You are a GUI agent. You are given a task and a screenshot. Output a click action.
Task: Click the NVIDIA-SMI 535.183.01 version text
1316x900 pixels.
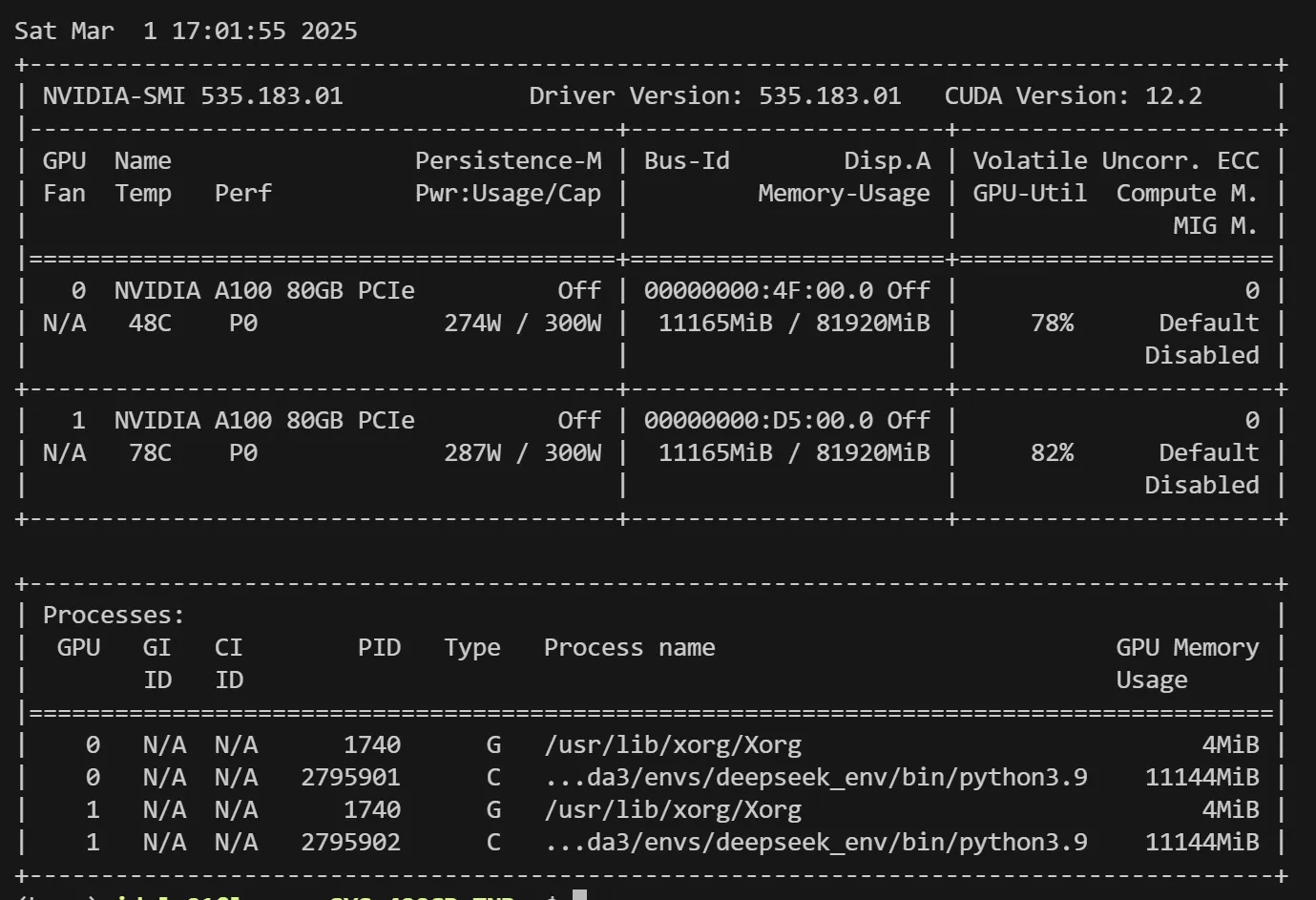tap(193, 95)
